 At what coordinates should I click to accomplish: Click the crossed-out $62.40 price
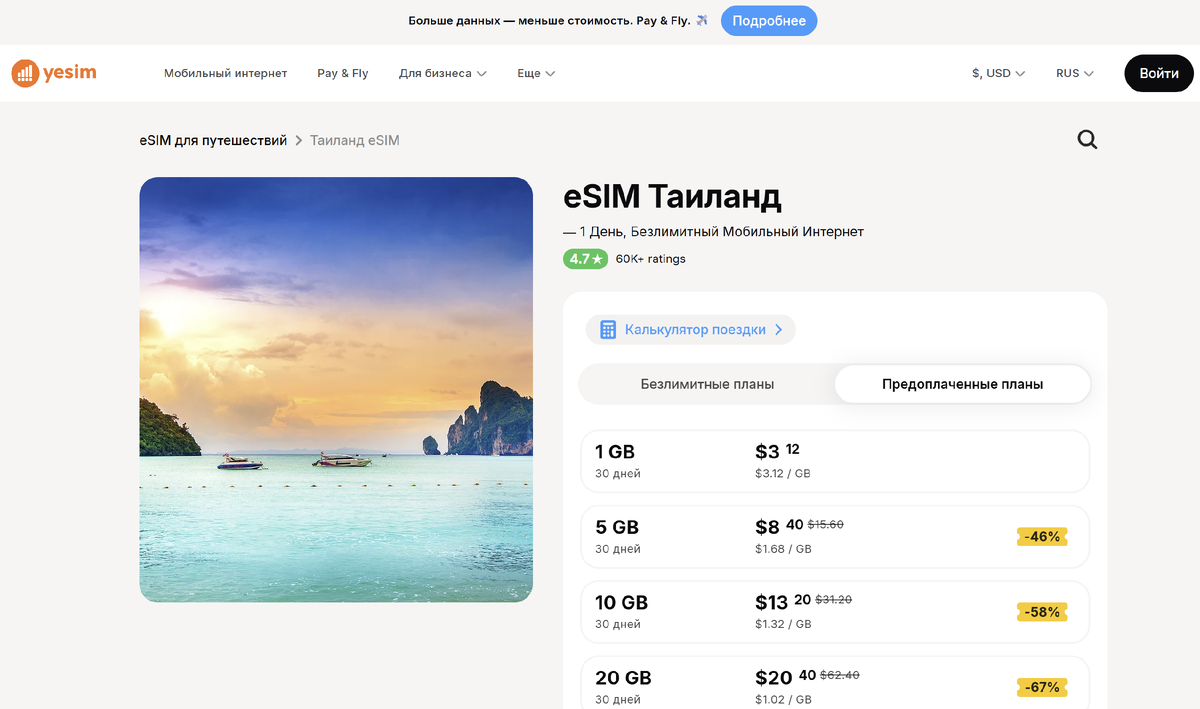840,675
